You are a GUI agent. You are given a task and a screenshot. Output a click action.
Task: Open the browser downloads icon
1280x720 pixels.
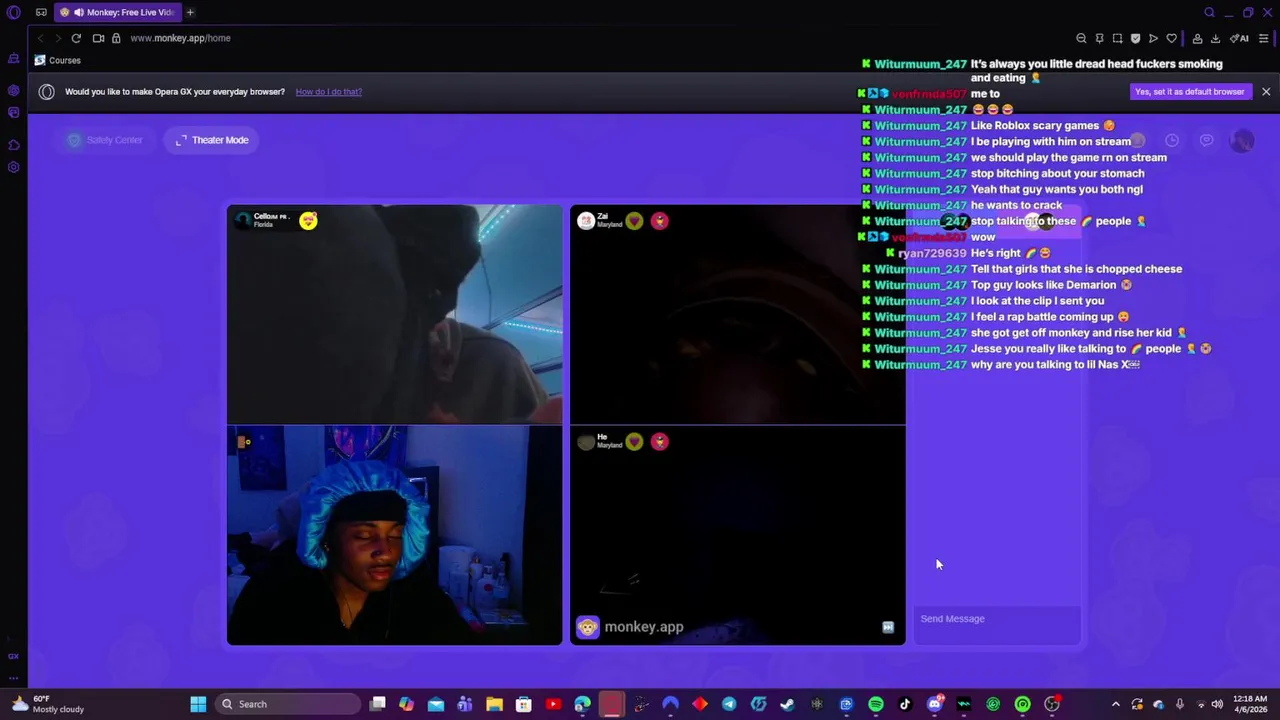point(1215,38)
